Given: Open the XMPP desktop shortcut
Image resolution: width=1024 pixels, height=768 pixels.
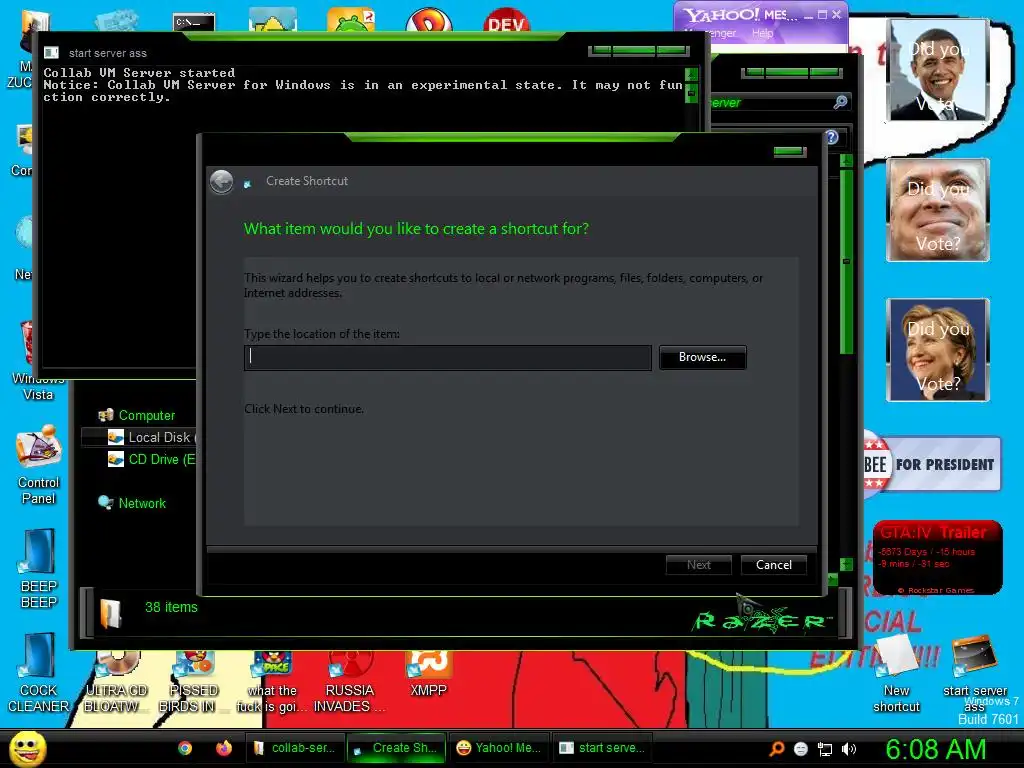Looking at the screenshot, I should (x=428, y=675).
